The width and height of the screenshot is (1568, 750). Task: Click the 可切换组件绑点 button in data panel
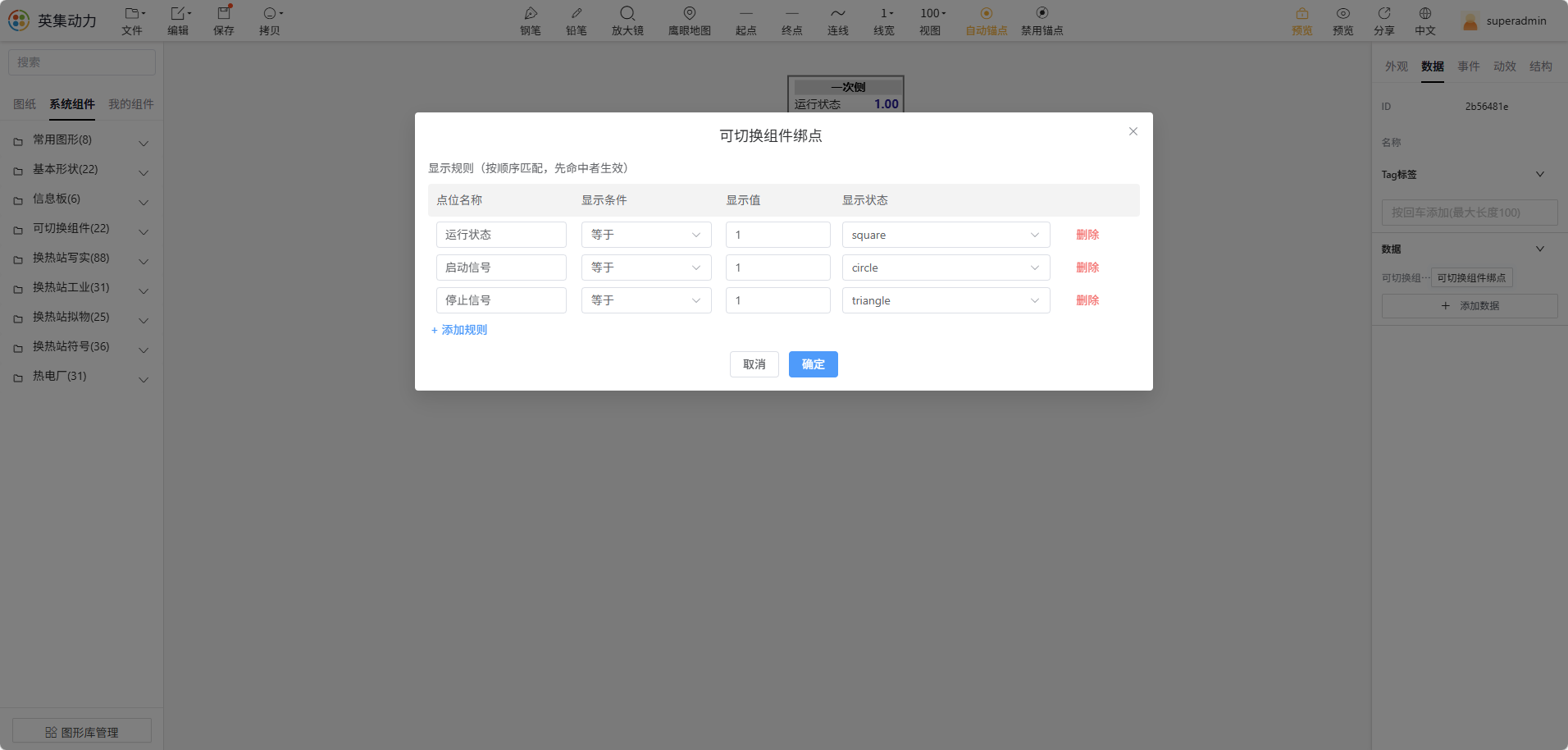pos(1471,278)
